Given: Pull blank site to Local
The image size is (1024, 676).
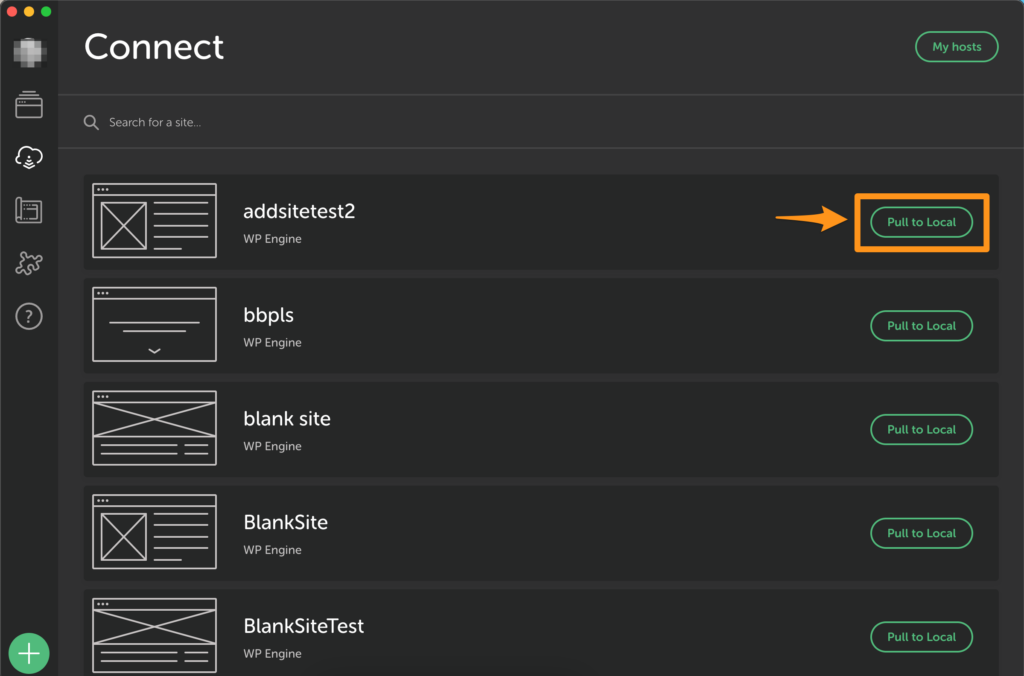Looking at the screenshot, I should [x=921, y=429].
